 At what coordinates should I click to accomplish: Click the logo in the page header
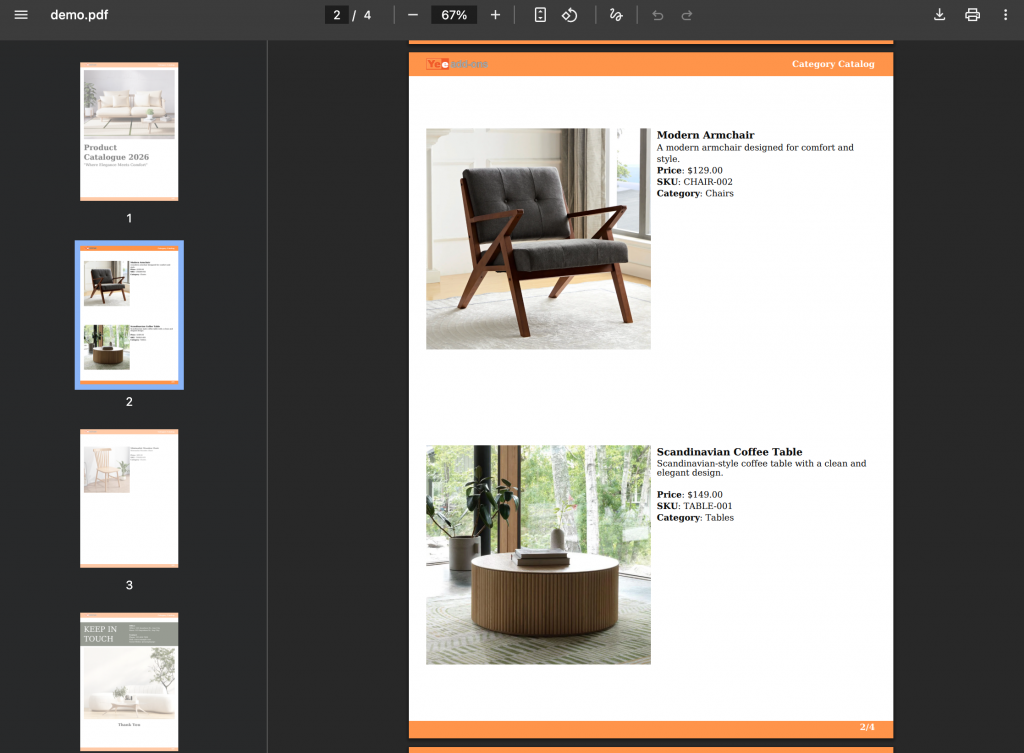click(x=456, y=64)
